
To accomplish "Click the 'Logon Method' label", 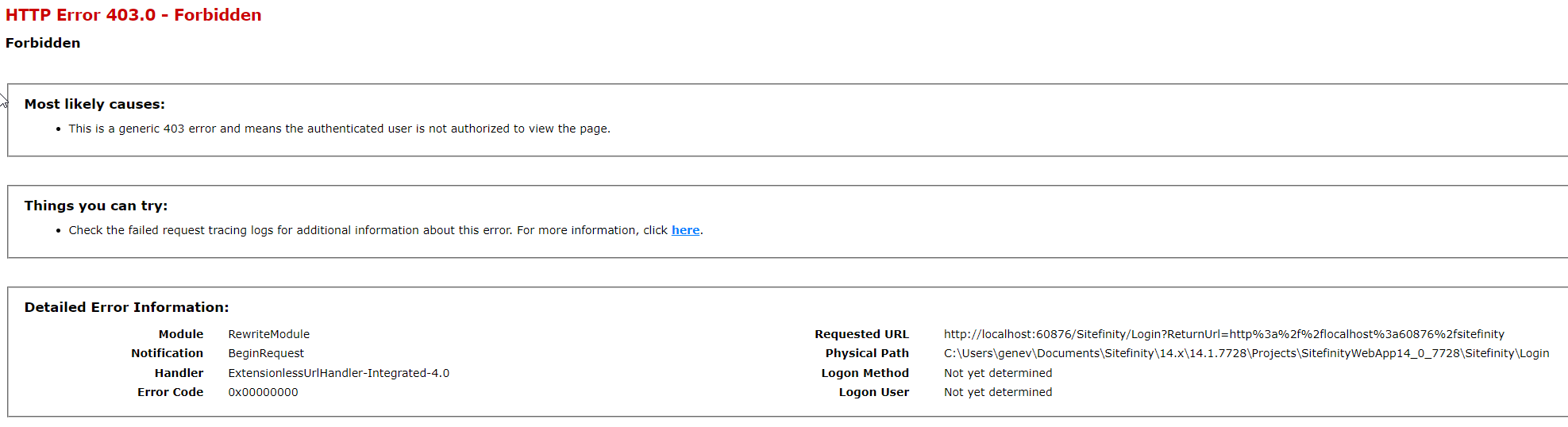I will pos(865,373).
